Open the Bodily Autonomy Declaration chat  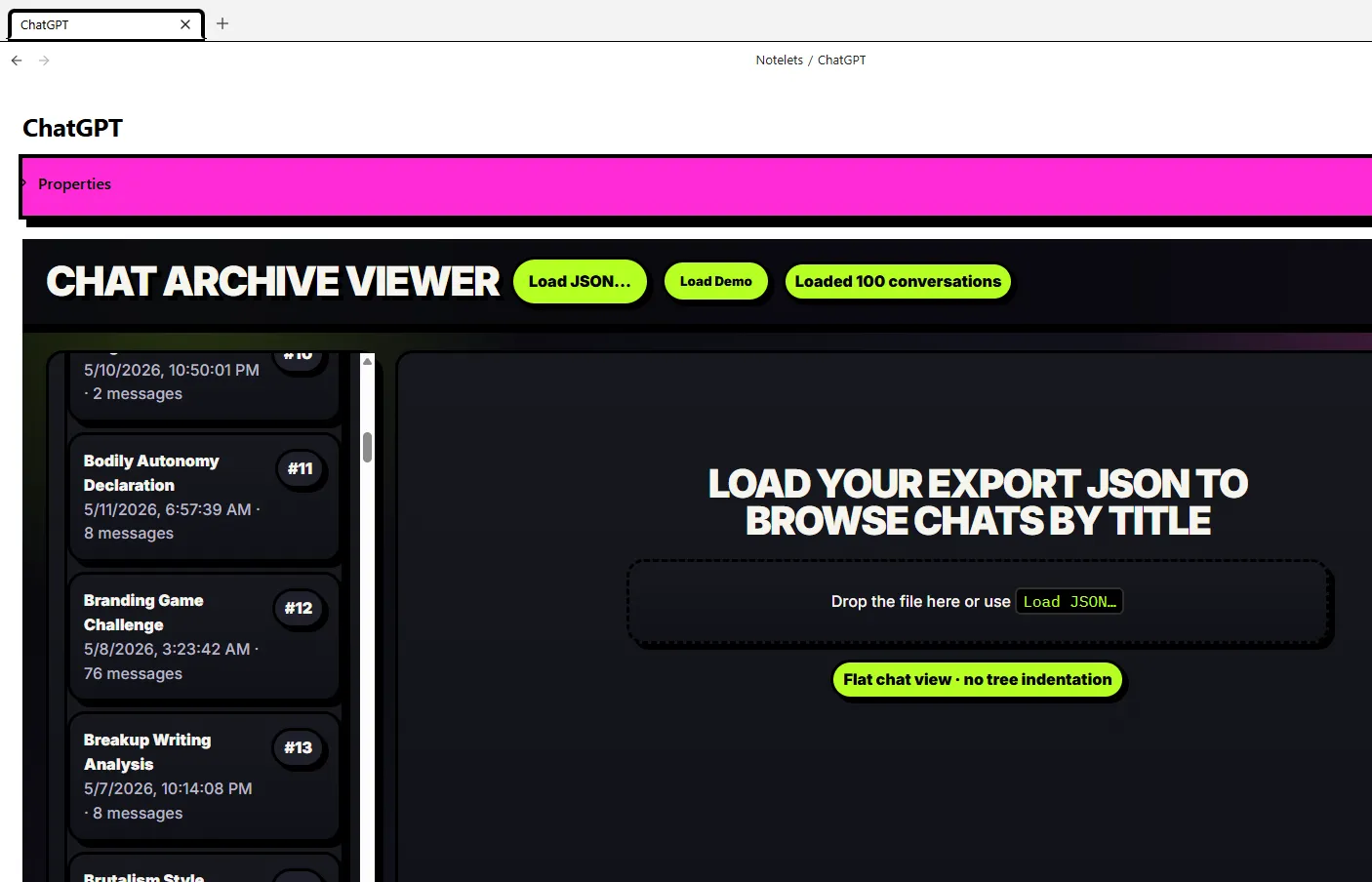click(x=205, y=498)
